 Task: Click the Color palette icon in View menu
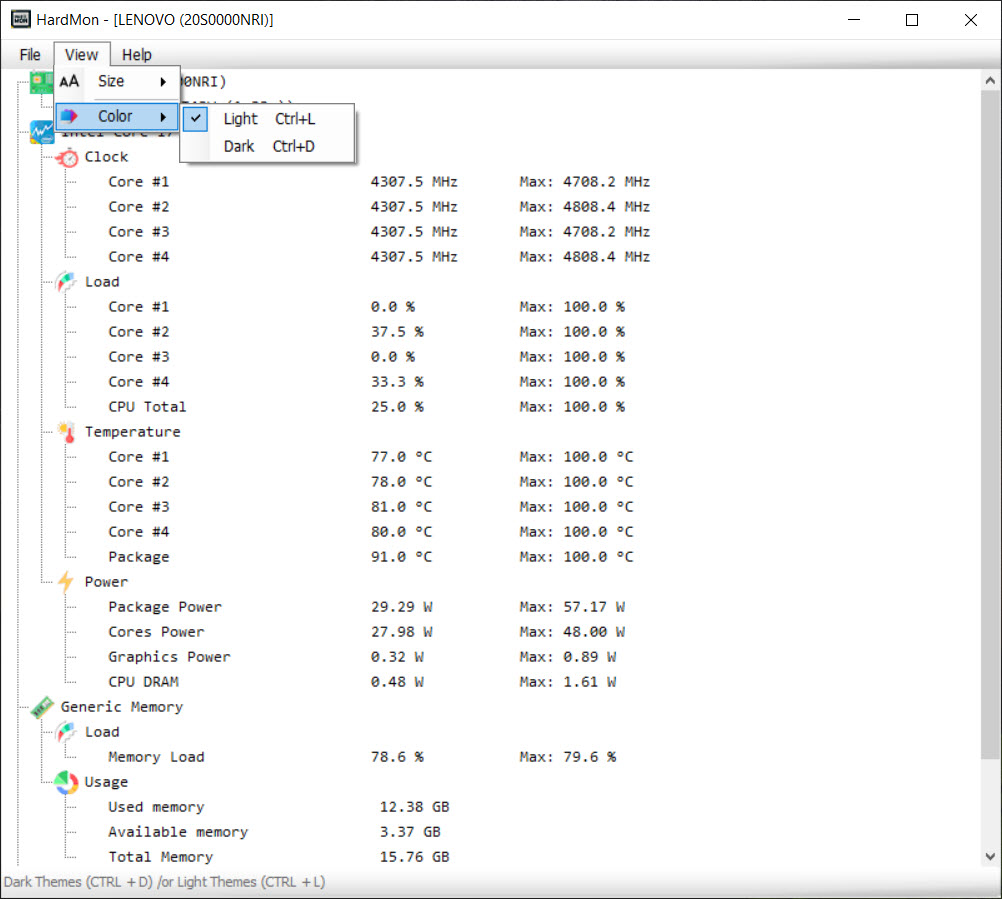pos(69,116)
